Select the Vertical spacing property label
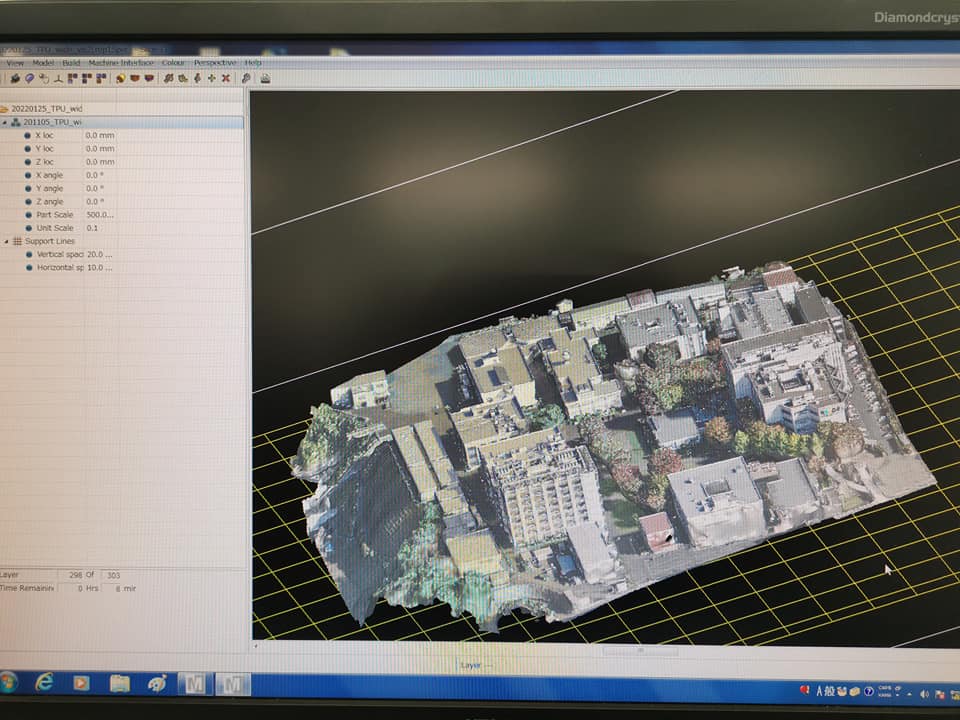 click(60, 254)
